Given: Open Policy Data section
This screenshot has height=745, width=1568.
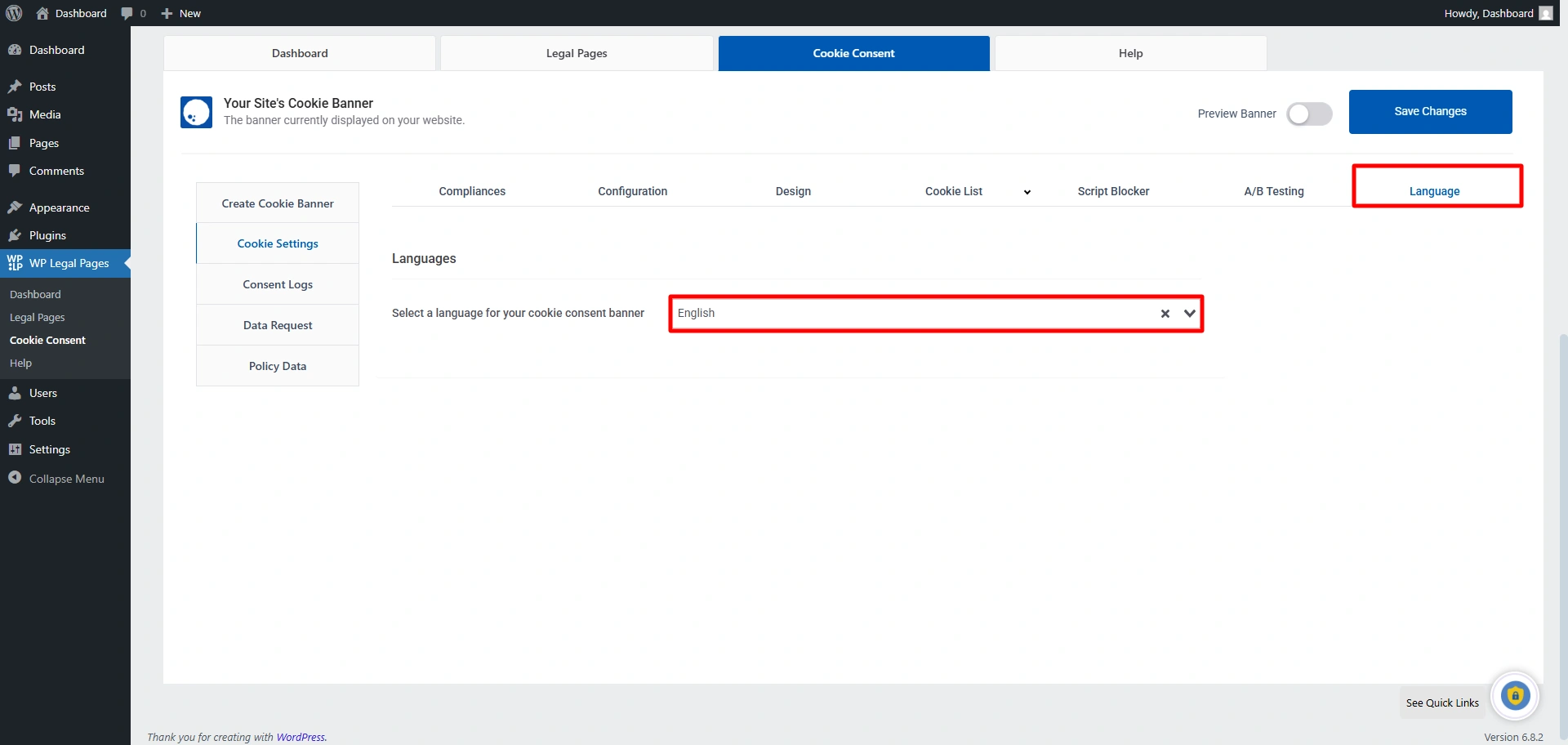Looking at the screenshot, I should pos(278,366).
